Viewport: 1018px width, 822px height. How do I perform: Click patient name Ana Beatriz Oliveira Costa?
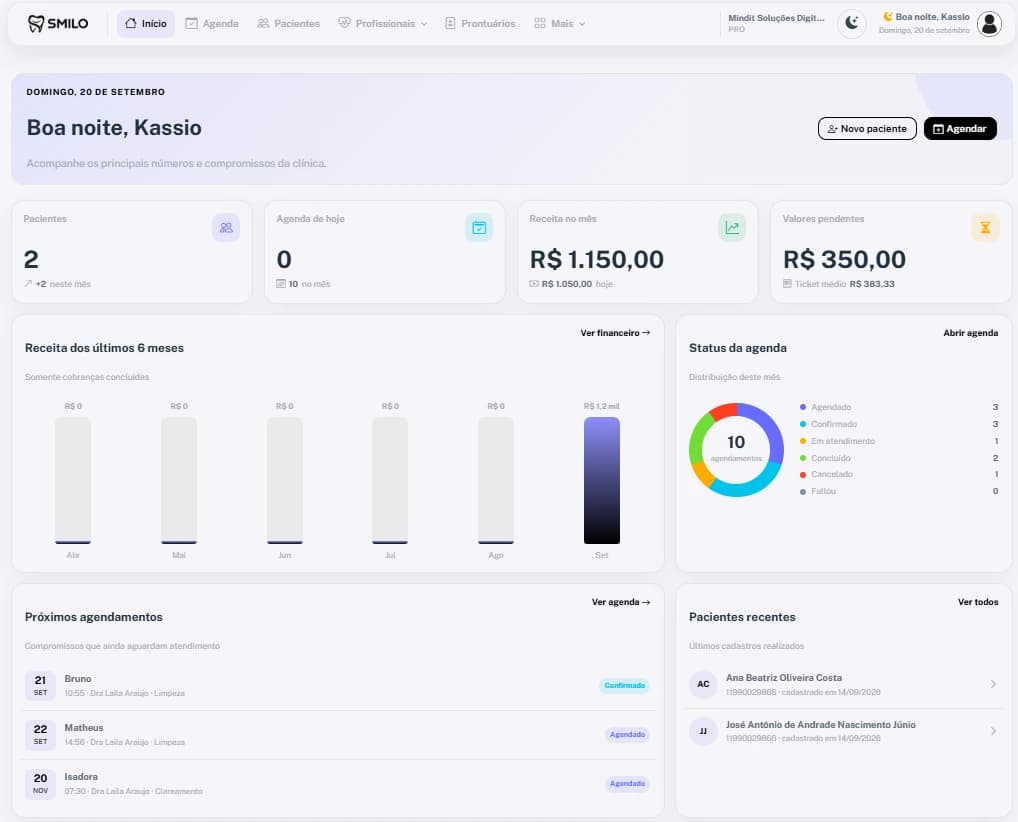tap(784, 678)
